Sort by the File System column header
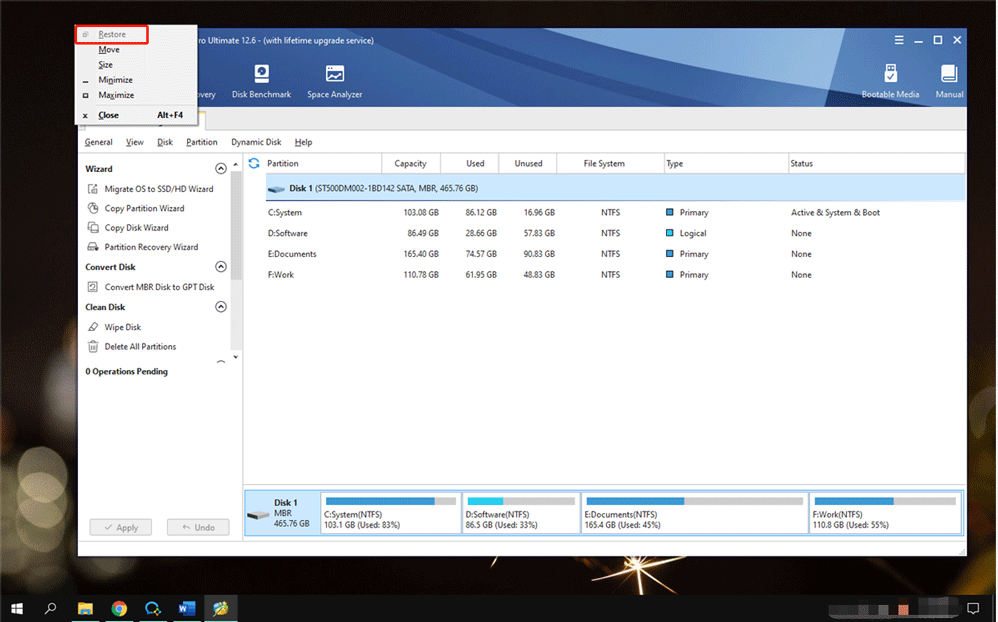This screenshot has height=622, width=998. coord(610,164)
